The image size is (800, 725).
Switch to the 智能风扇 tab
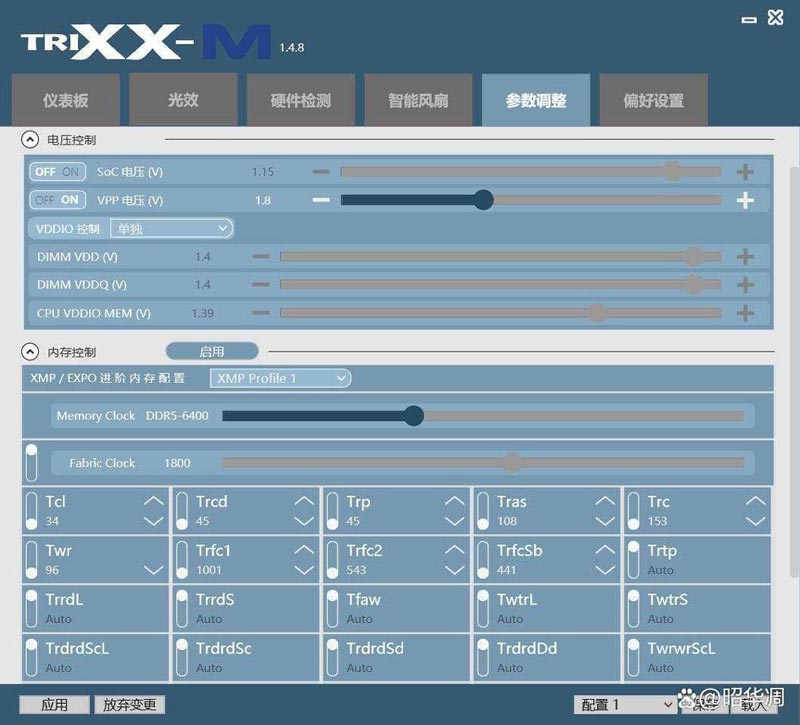click(418, 101)
